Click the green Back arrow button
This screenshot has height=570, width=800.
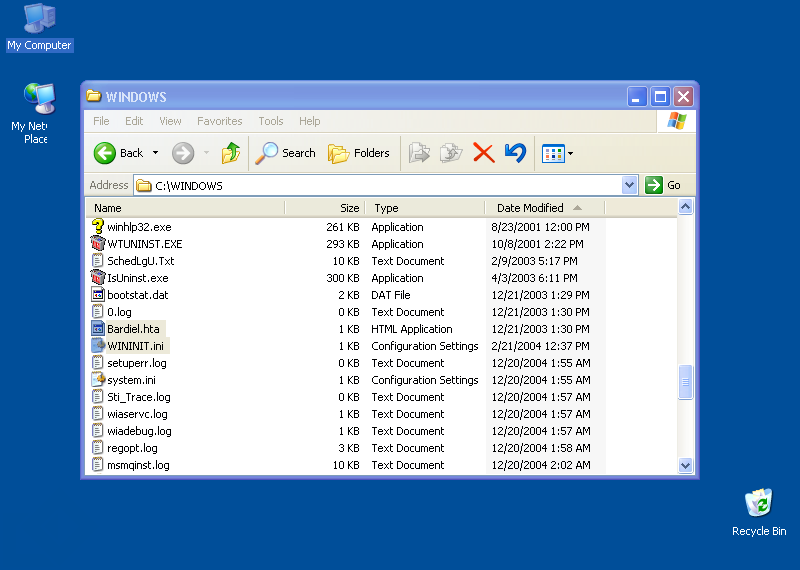pyautogui.click(x=105, y=153)
